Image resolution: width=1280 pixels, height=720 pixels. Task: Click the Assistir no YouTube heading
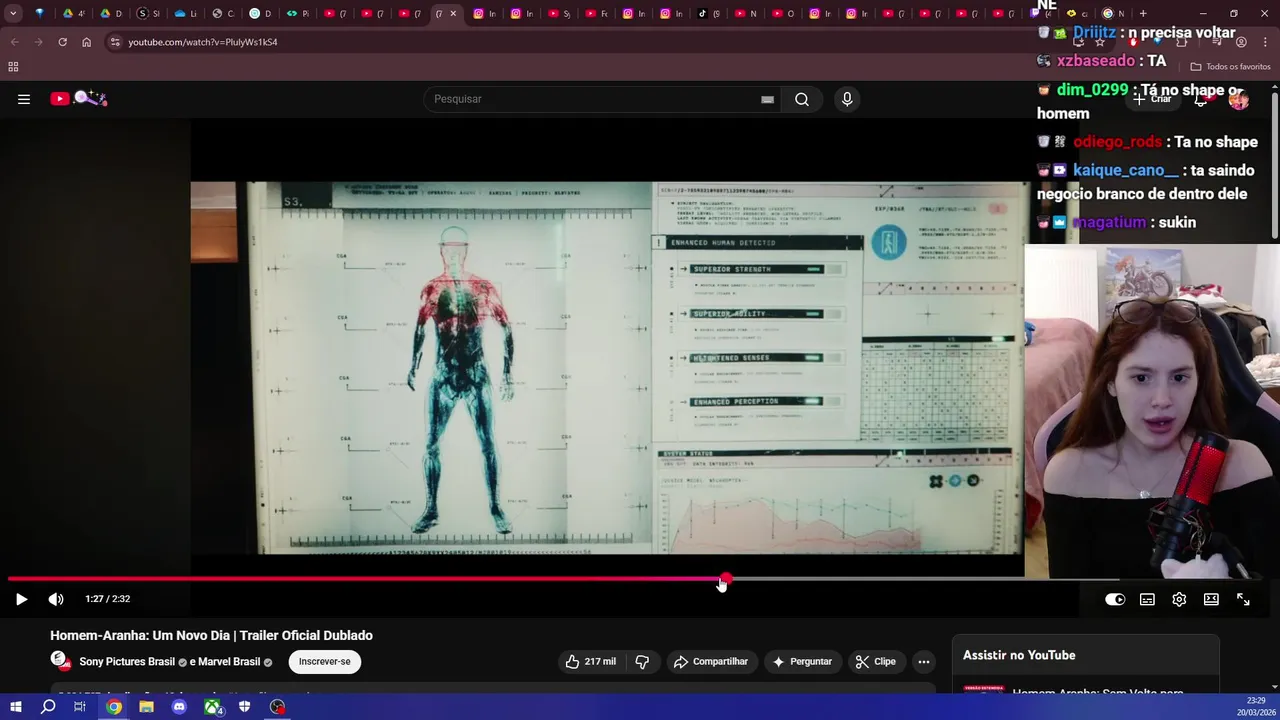pyautogui.click(x=1019, y=655)
